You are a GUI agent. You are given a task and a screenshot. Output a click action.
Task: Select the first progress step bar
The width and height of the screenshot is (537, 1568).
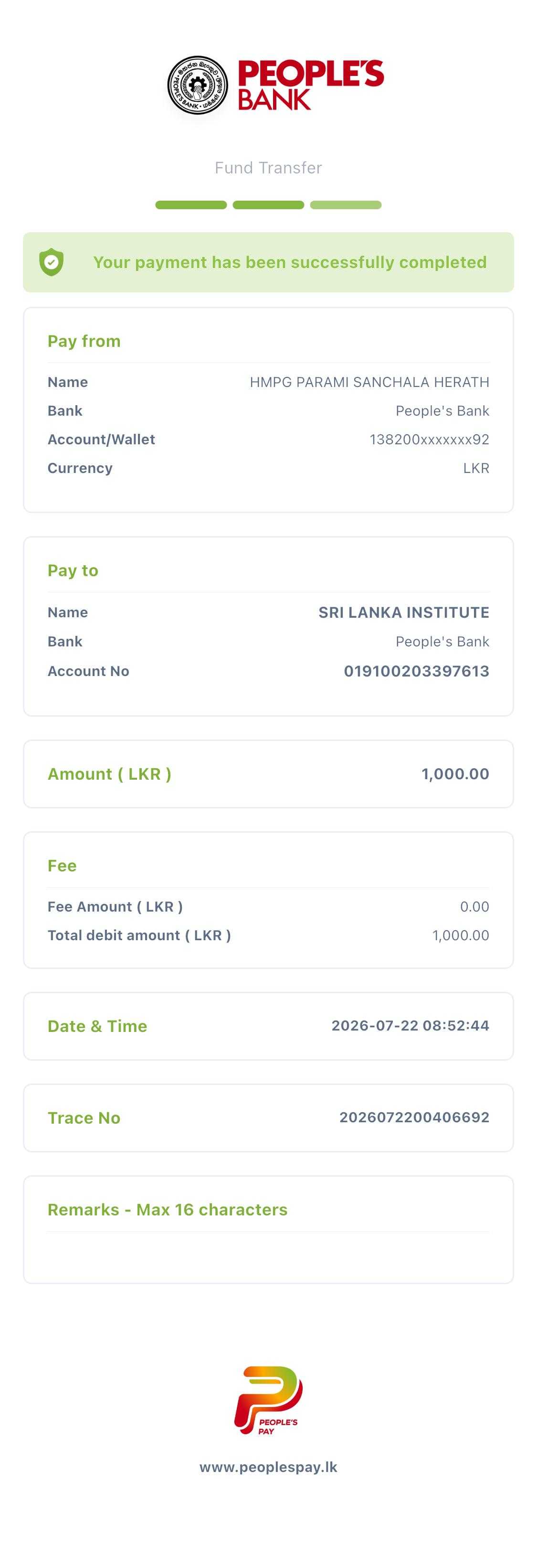tap(191, 205)
